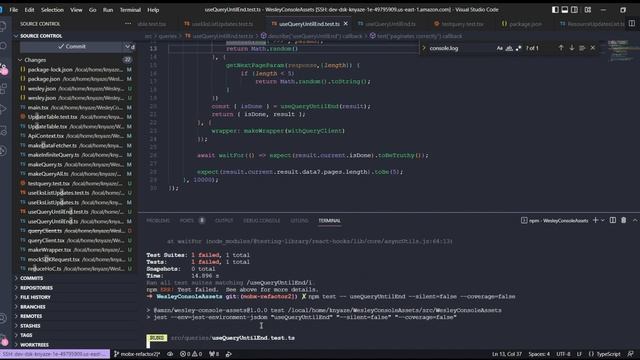Open the Commit button dropdown arrow
Viewport: 640px width, 360px height.
[x=127, y=47]
